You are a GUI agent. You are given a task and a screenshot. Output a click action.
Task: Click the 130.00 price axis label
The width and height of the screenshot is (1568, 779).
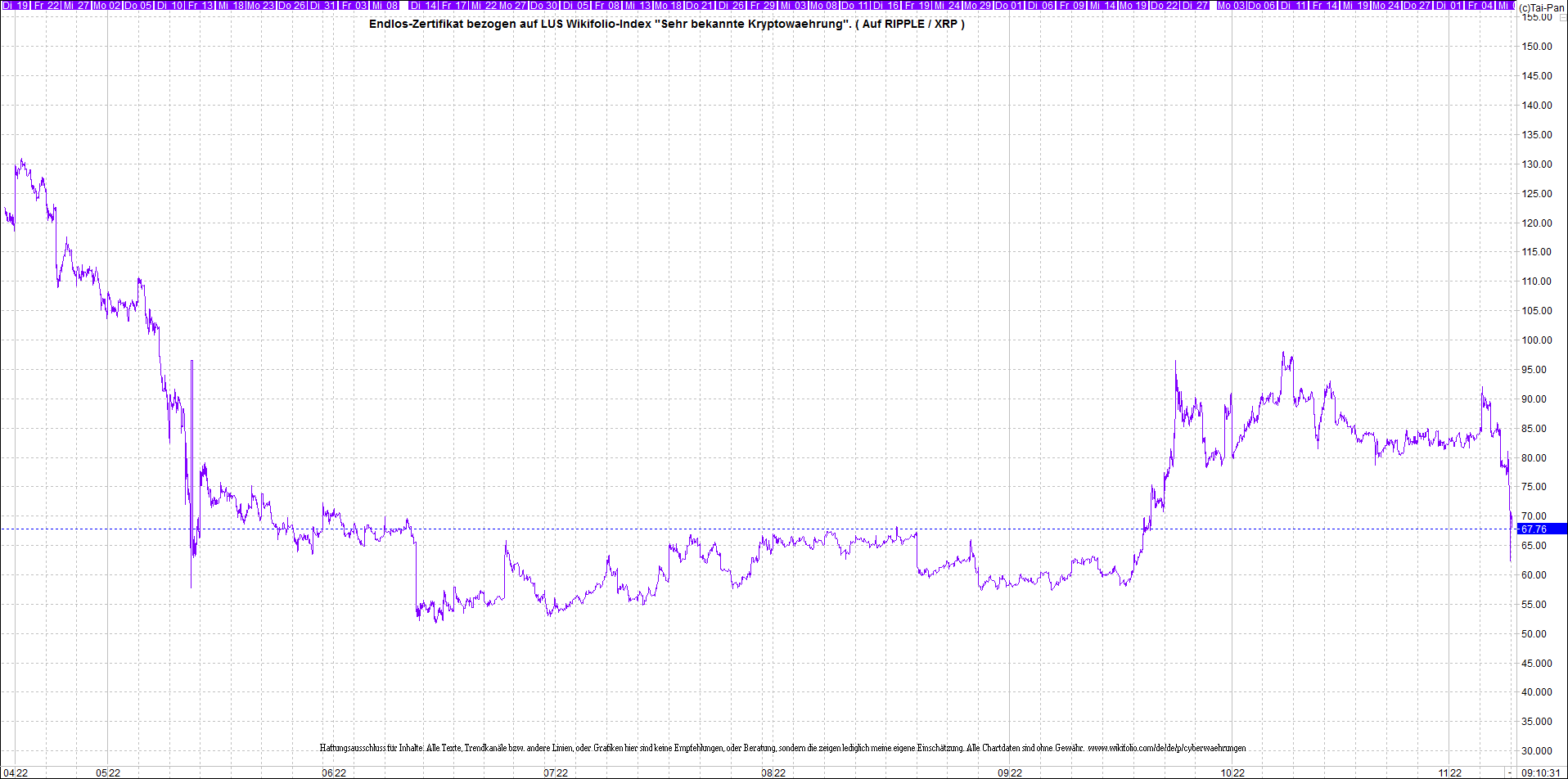point(1536,164)
